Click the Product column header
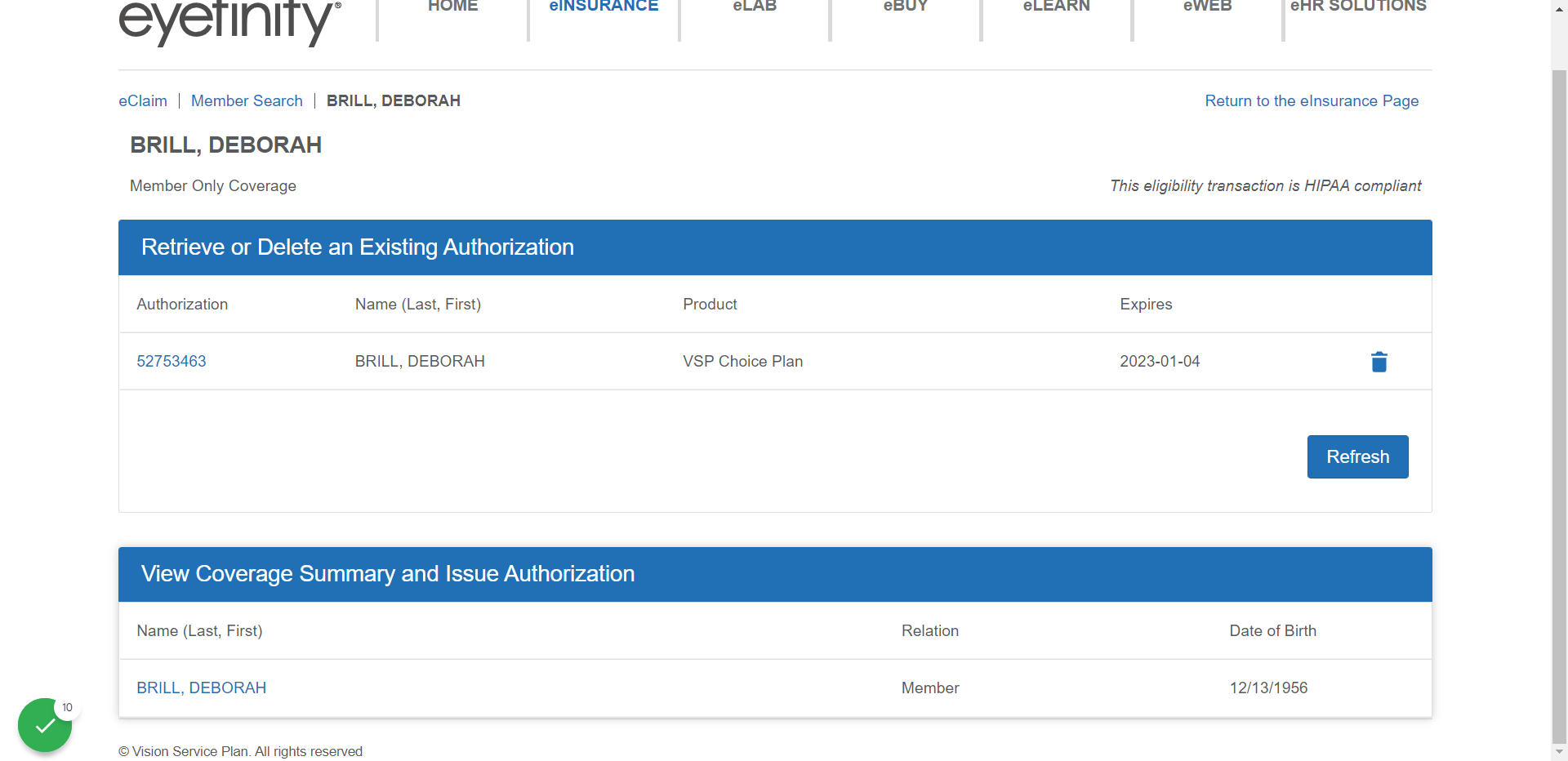Viewport: 1568px width, 761px height. click(710, 304)
